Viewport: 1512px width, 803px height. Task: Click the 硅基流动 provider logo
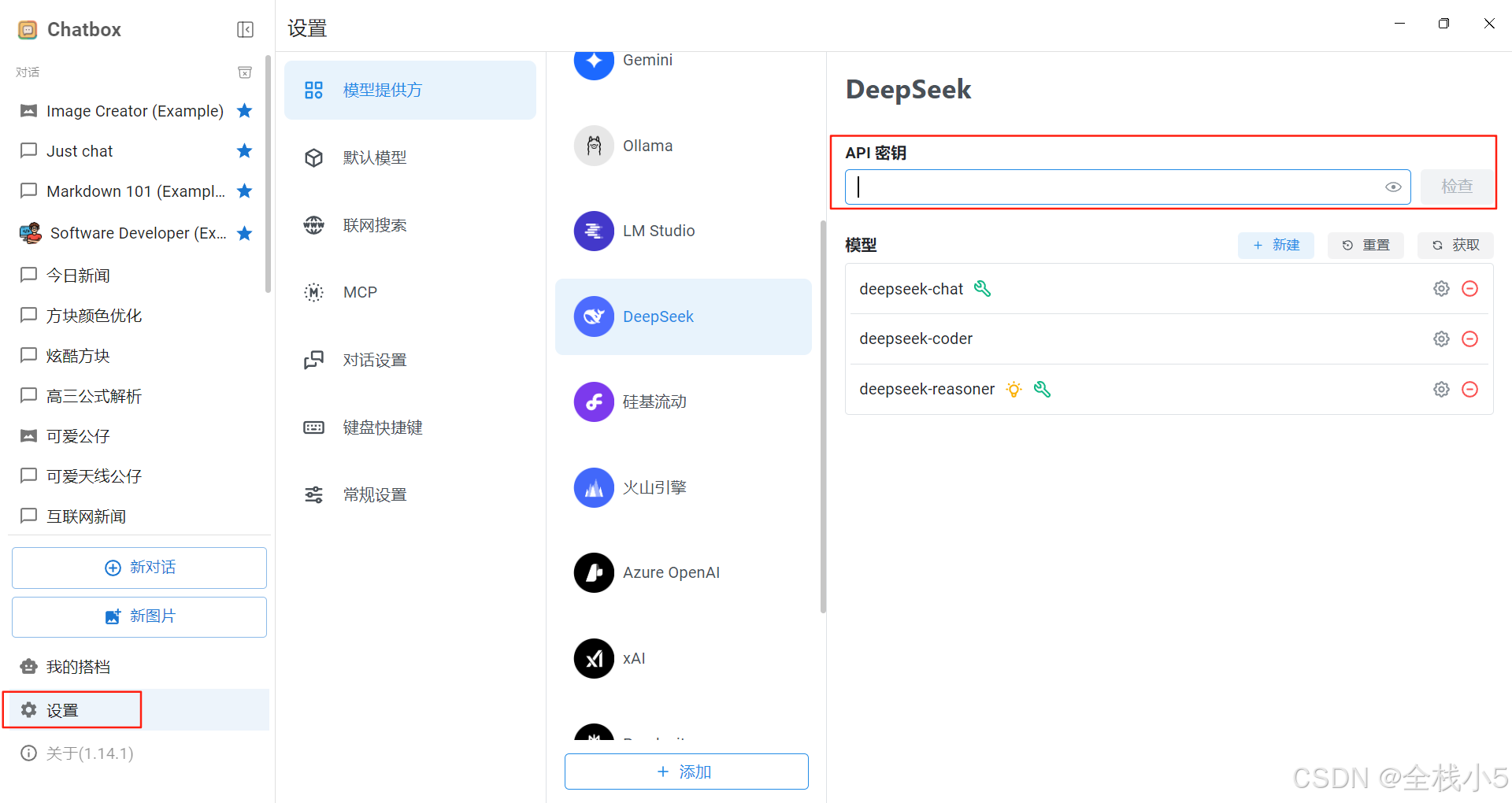coord(594,401)
